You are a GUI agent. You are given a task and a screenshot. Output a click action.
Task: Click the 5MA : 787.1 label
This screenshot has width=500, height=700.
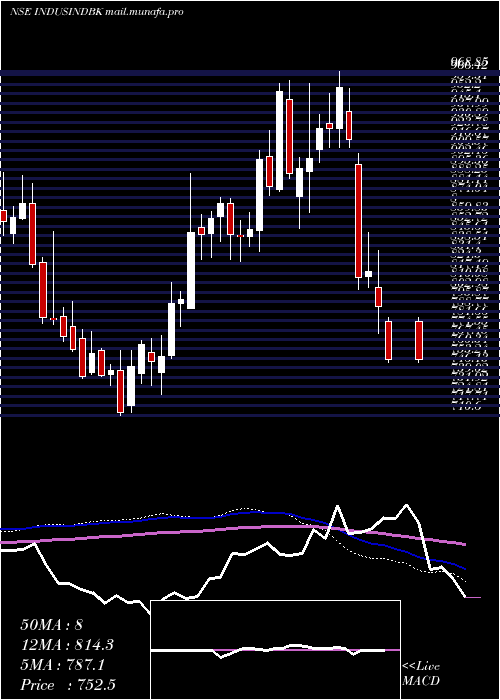[x=62, y=665]
